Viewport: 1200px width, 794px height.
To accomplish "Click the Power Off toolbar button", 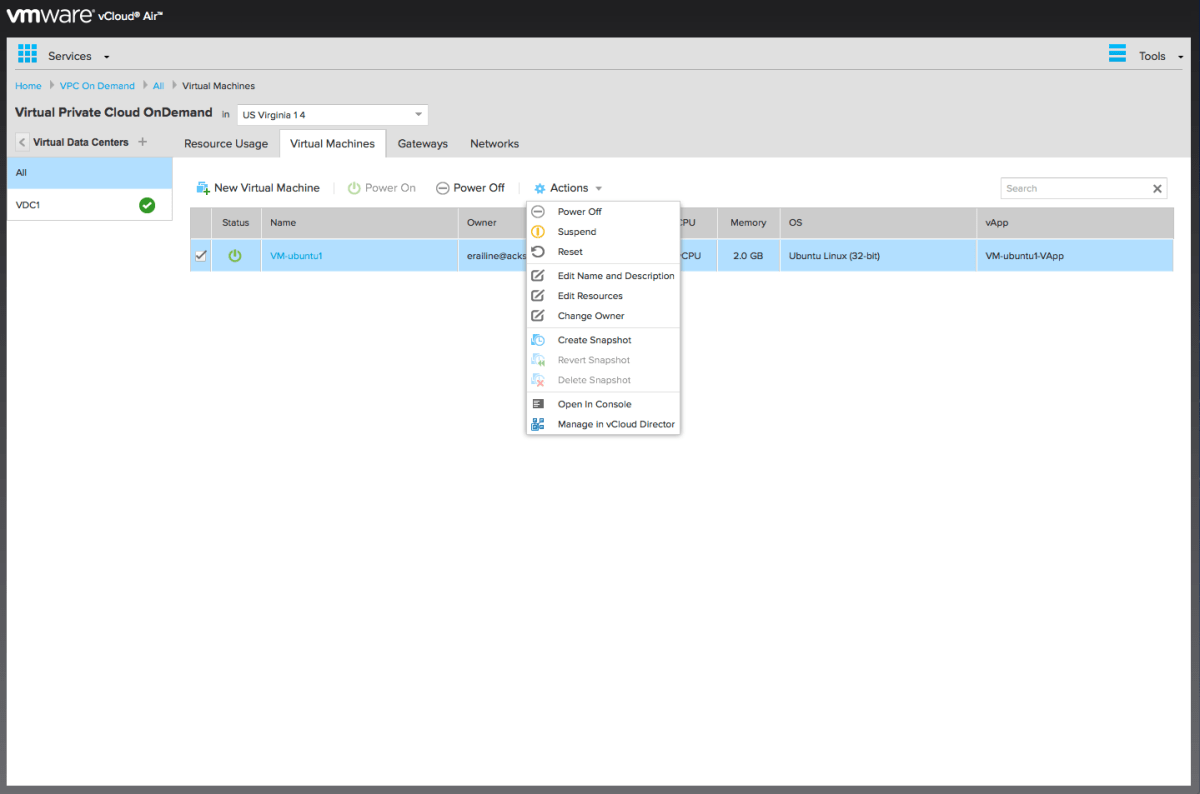I will [470, 188].
